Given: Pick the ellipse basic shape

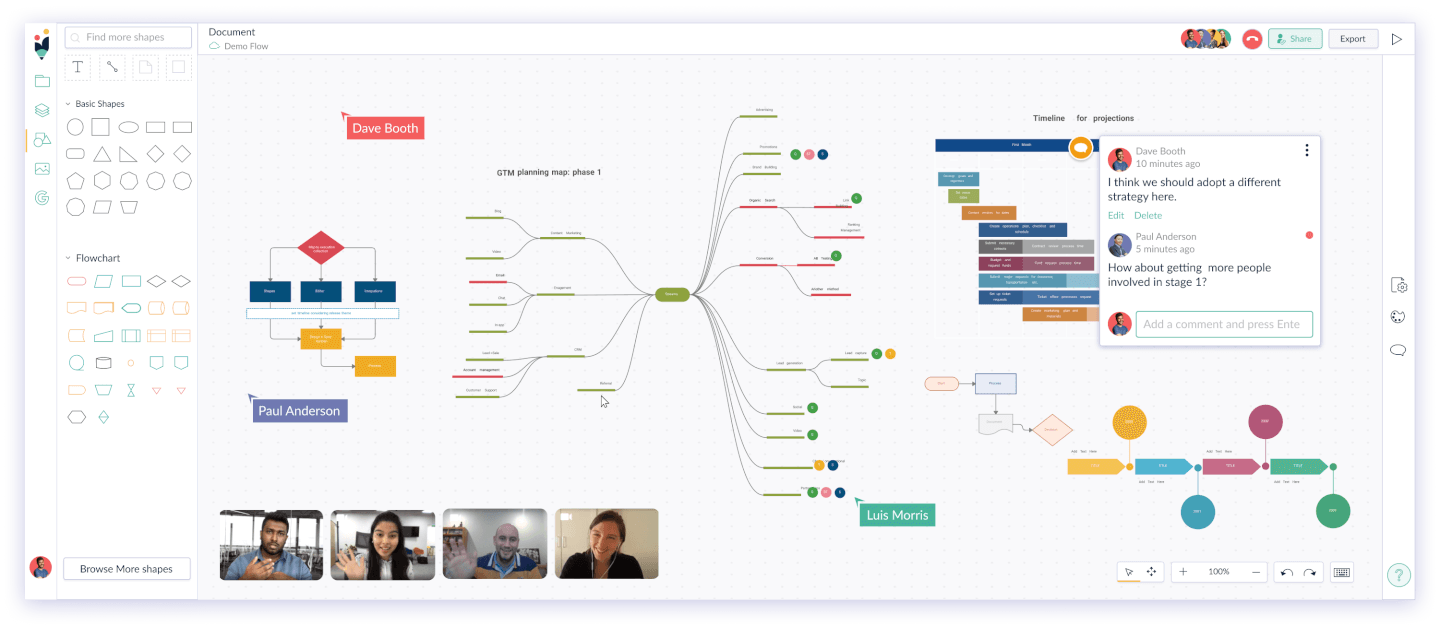Looking at the screenshot, I should [129, 127].
